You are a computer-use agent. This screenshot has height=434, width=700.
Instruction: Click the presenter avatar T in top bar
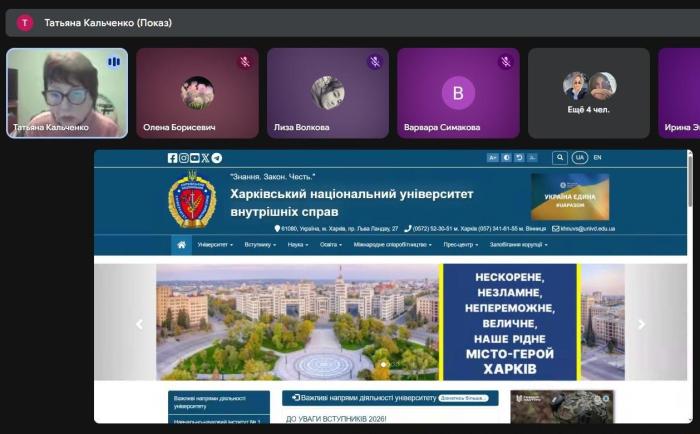25,23
